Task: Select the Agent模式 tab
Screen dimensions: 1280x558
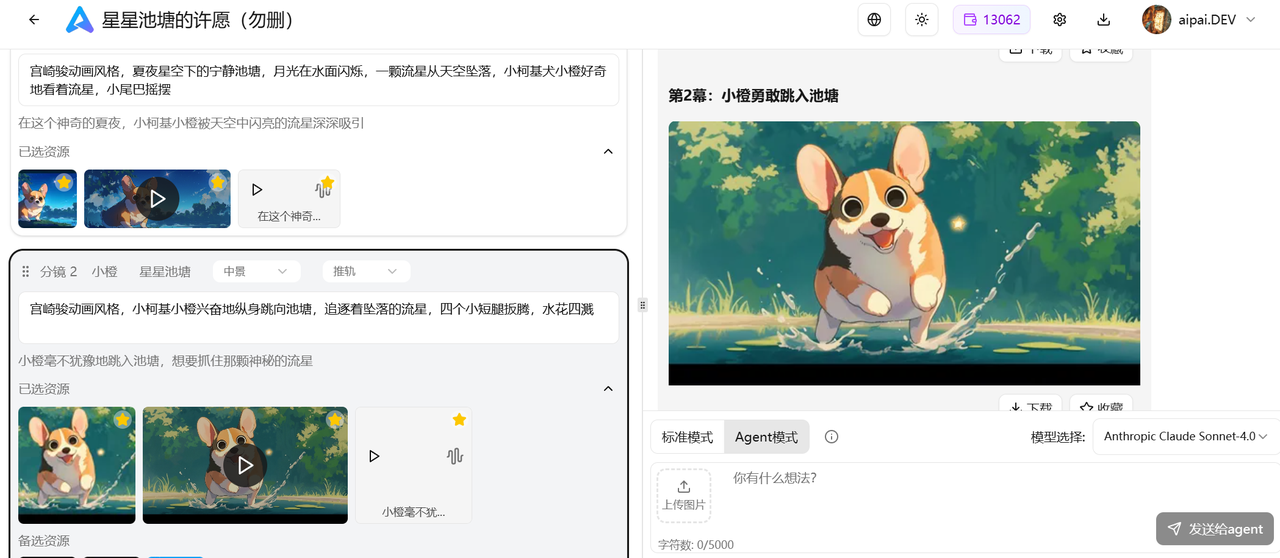Action: click(x=766, y=437)
